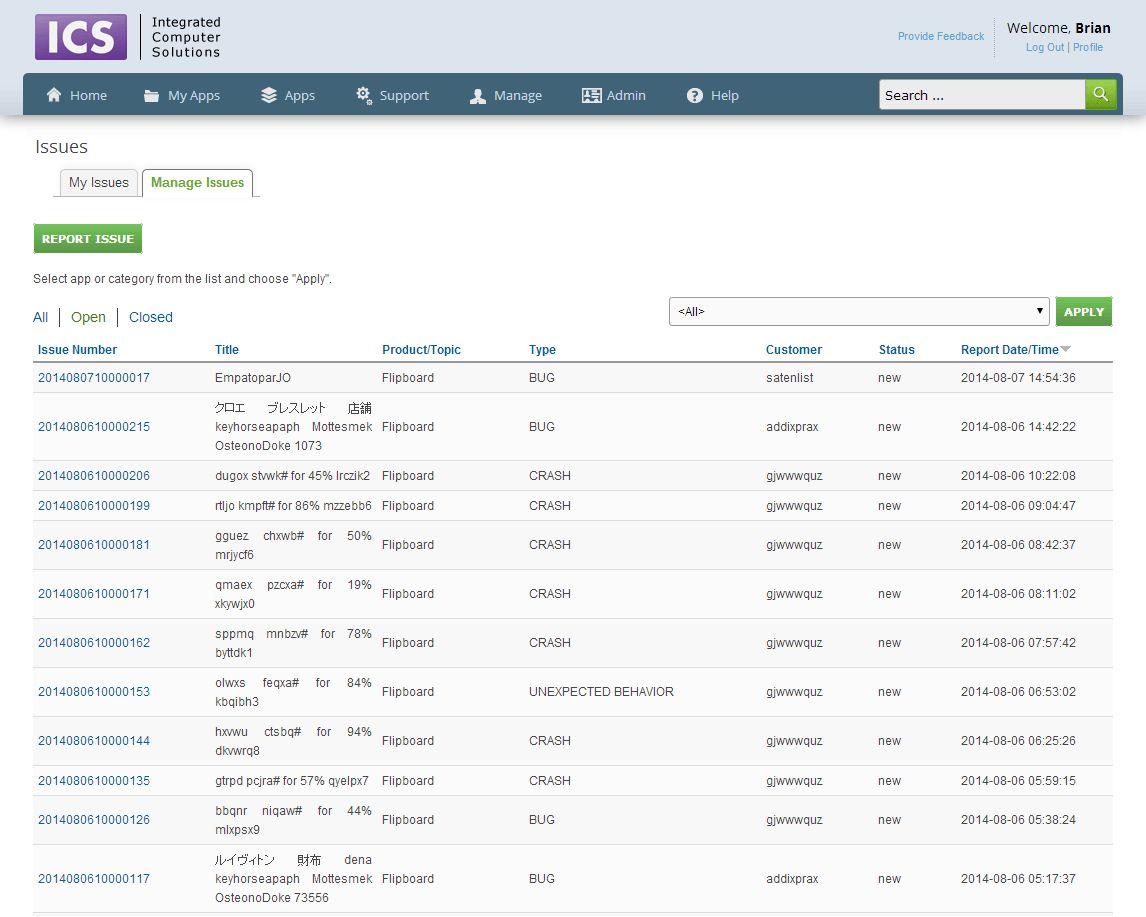Sort by Issue Number column
Viewport: 1146px width, 917px height.
(77, 350)
